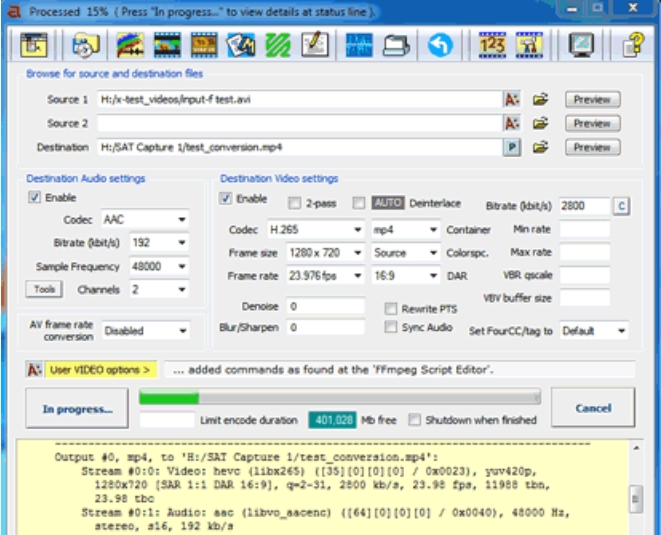Viewport: 661px width, 535px height.
Task: Open the audio Codec AAC dropdown
Action: tap(145, 220)
